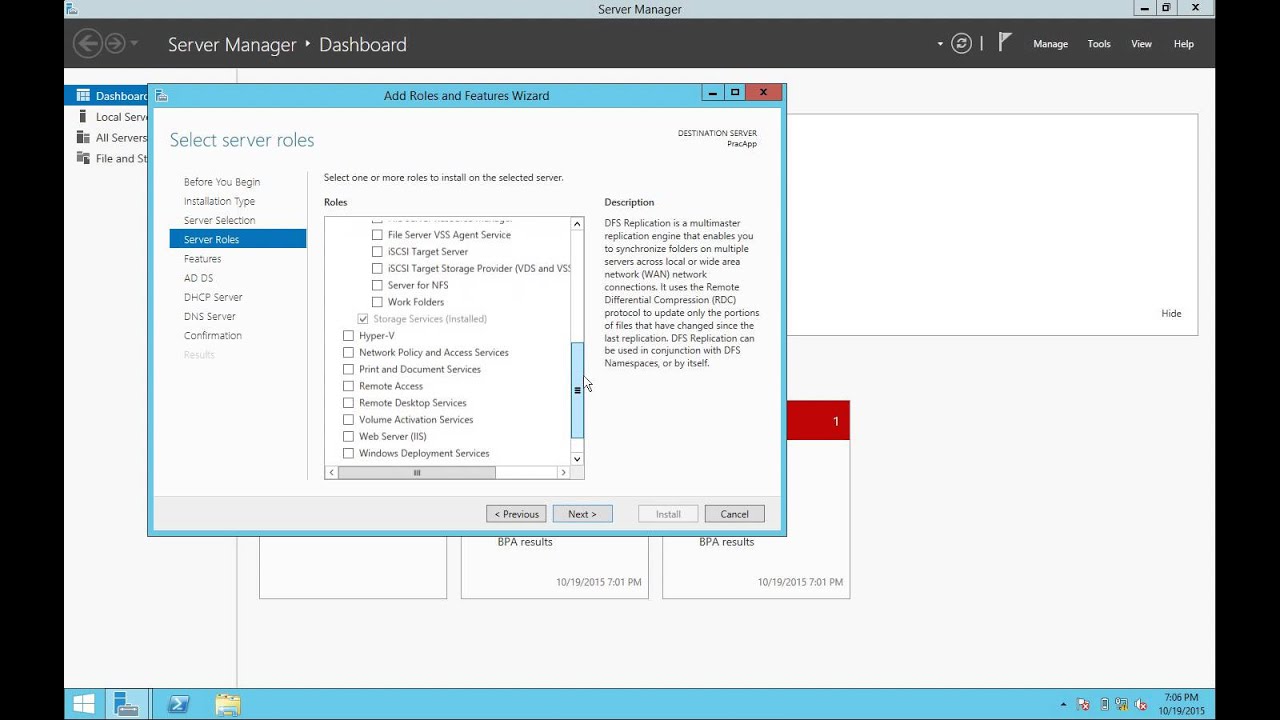Click the network warning tray icon

[1122, 705]
